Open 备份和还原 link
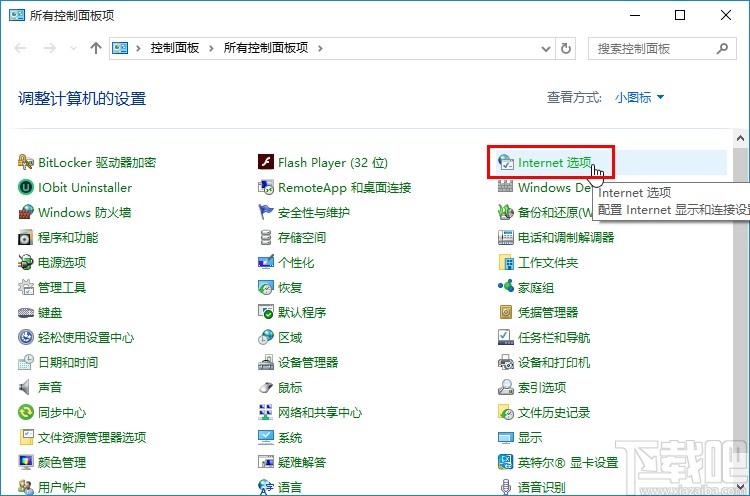The width and height of the screenshot is (750, 496). pos(555,212)
